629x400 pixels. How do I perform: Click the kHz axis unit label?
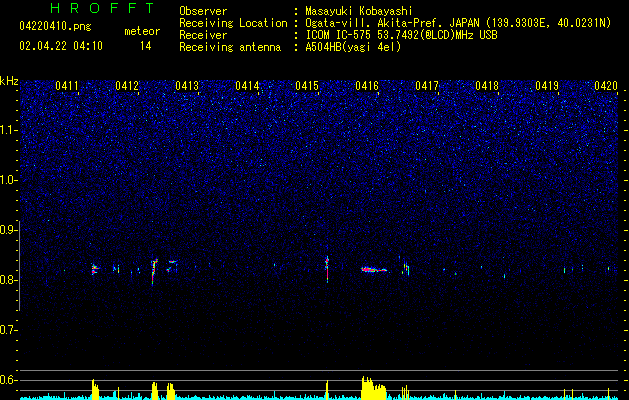pyautogui.click(x=9, y=81)
